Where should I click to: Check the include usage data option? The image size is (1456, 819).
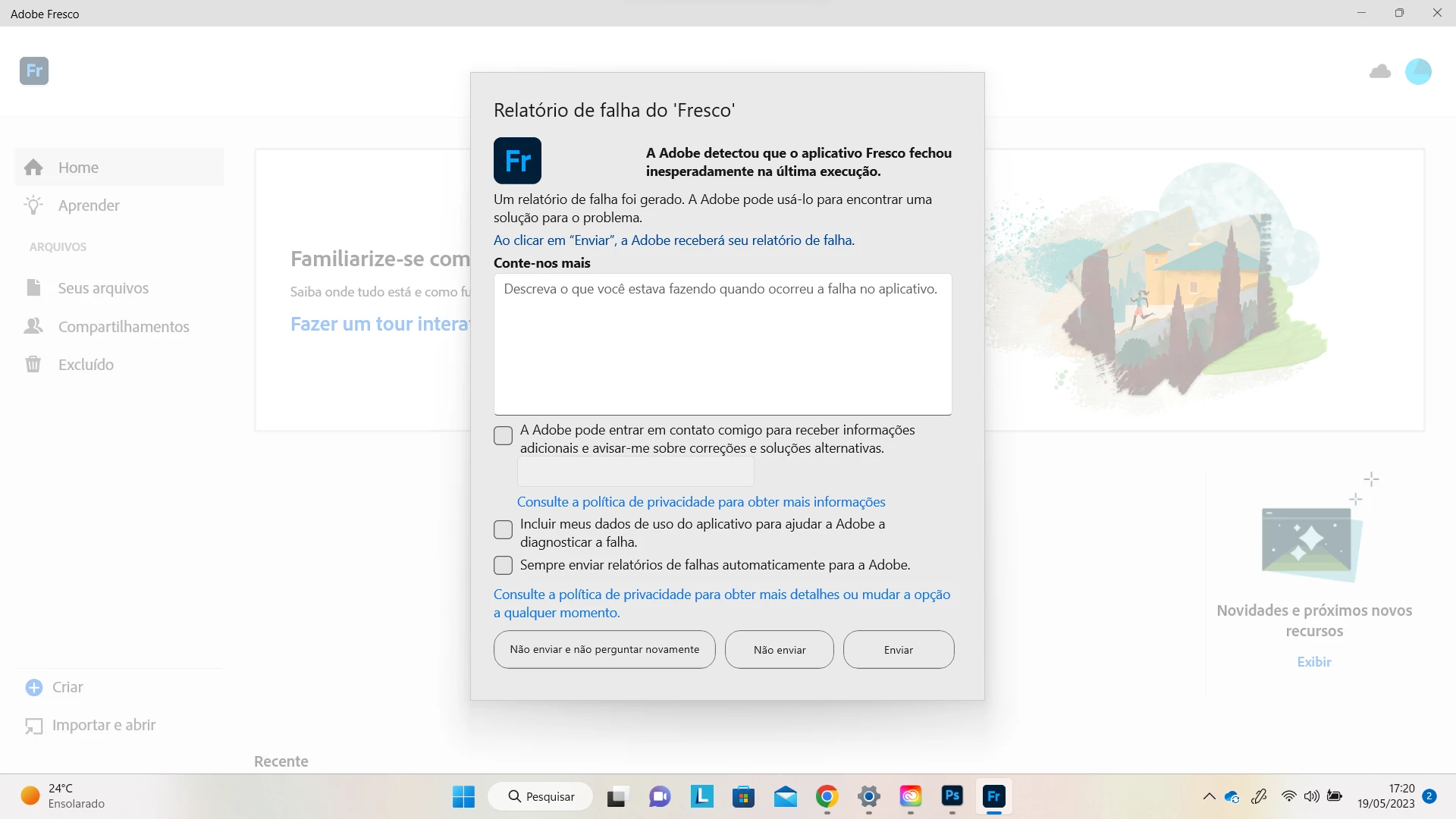click(x=503, y=530)
